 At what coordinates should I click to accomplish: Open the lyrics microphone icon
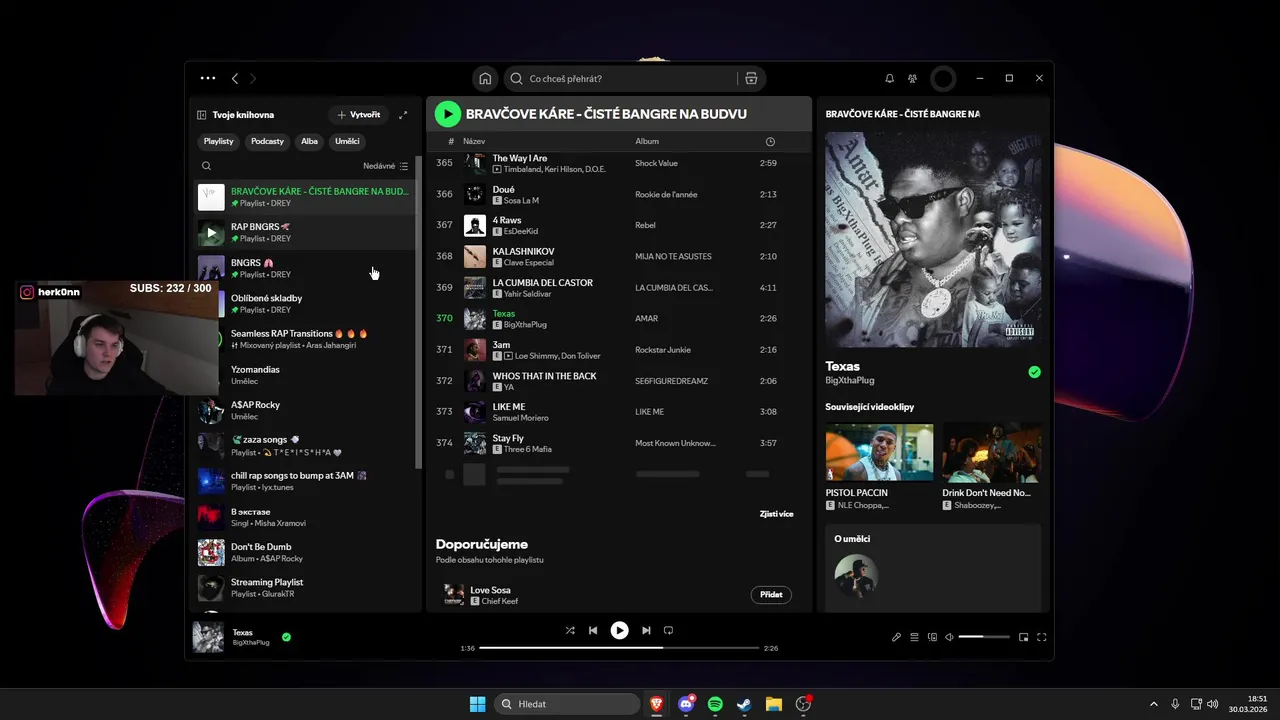(896, 637)
